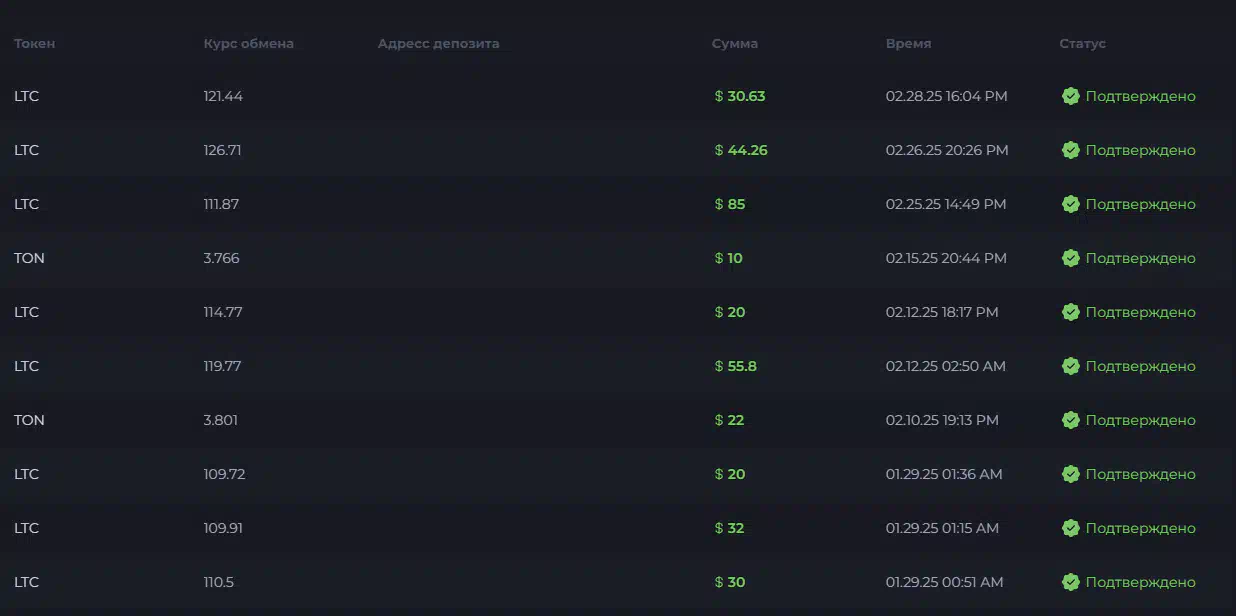Viewport: 1236px width, 616px height.
Task: Click the Курс обмена column header
Action: (x=249, y=44)
